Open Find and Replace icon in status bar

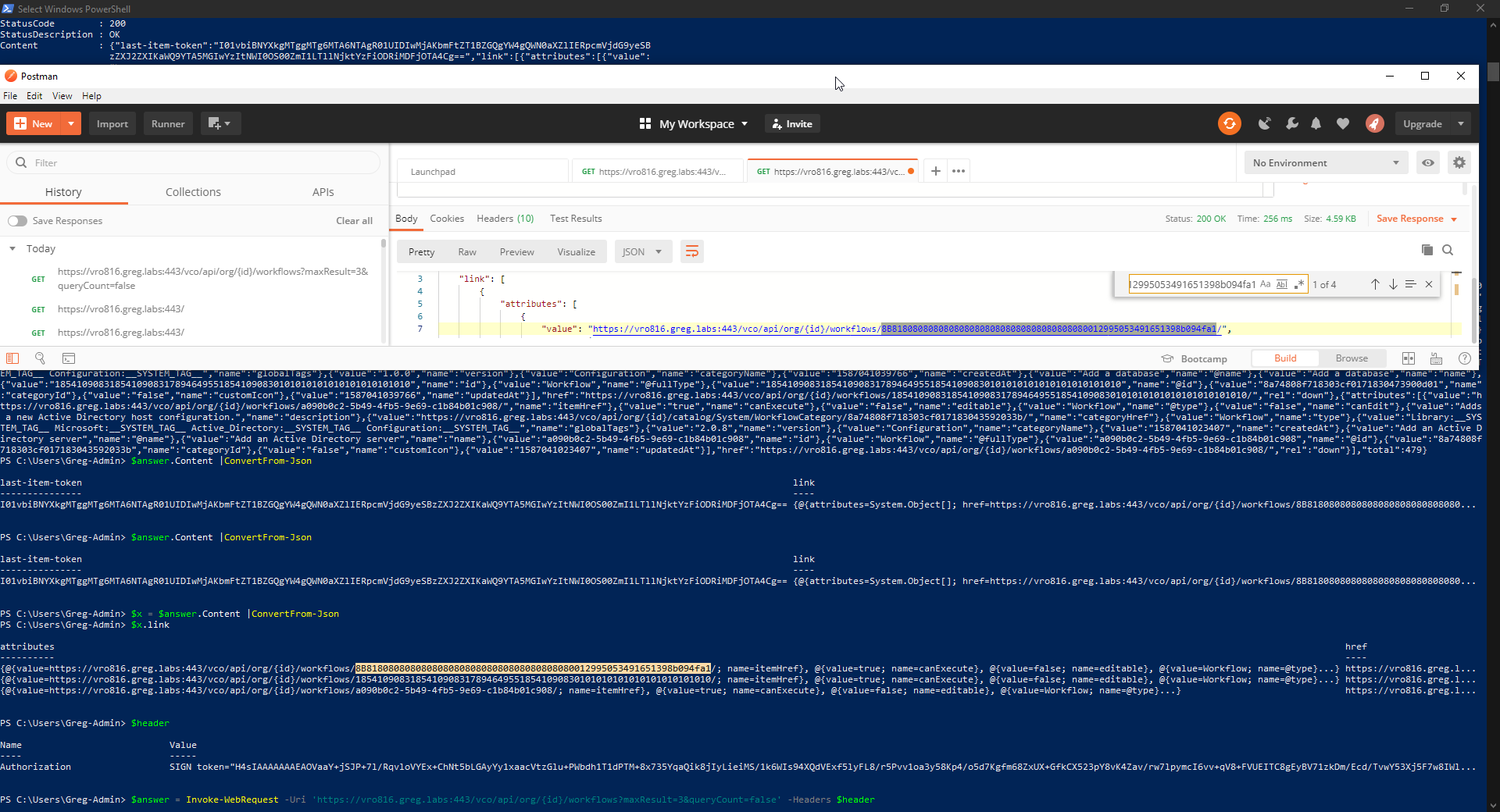click(x=40, y=358)
